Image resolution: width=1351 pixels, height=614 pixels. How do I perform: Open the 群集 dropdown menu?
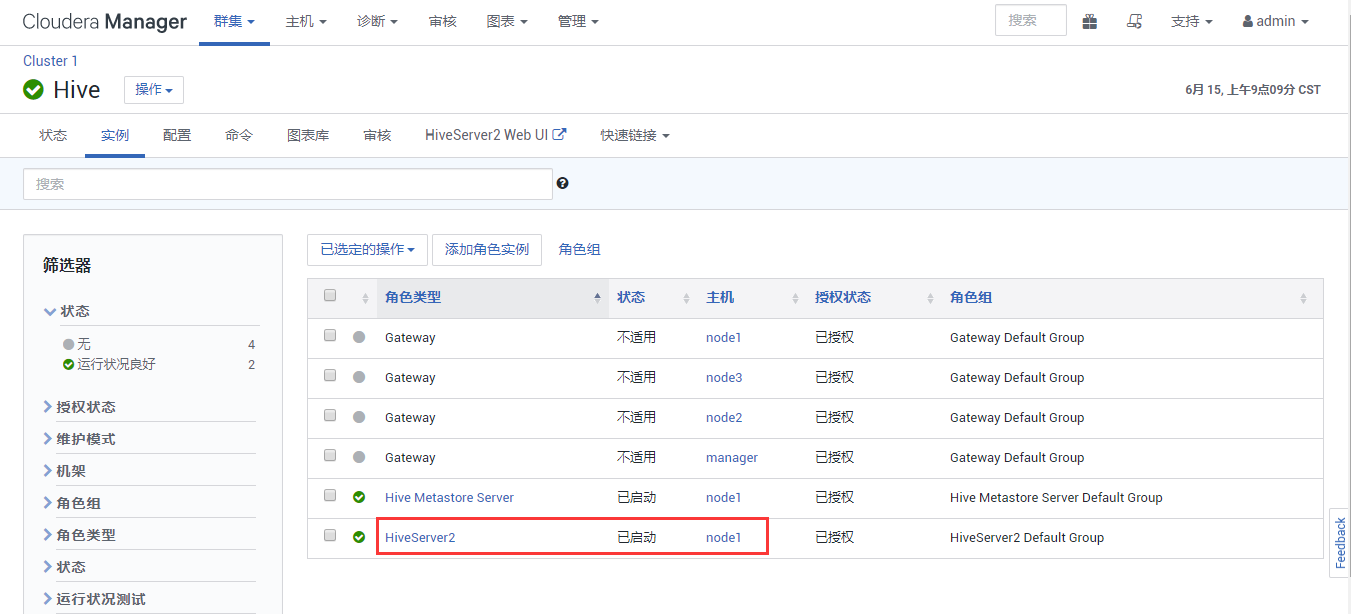pos(234,21)
